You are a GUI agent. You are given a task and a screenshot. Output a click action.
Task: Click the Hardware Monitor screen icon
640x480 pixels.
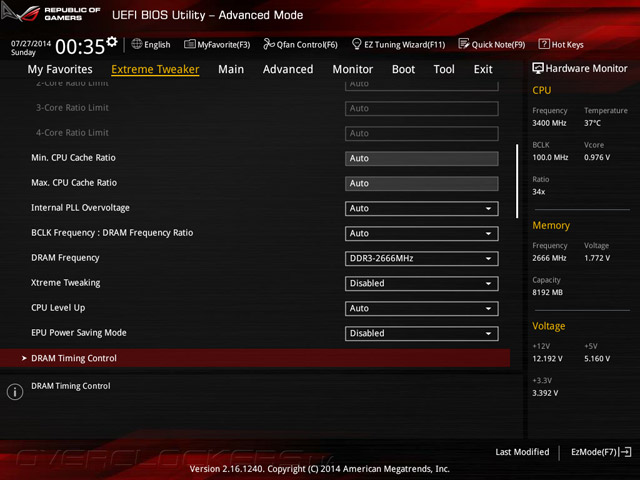point(538,68)
